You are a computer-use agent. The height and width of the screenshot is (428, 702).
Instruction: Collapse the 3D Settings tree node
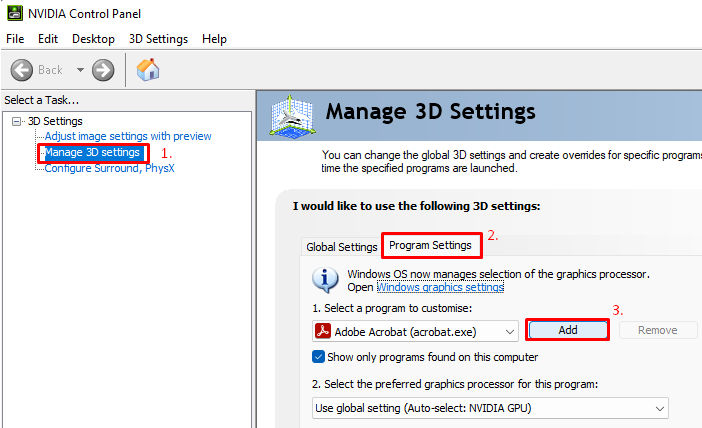click(16, 121)
